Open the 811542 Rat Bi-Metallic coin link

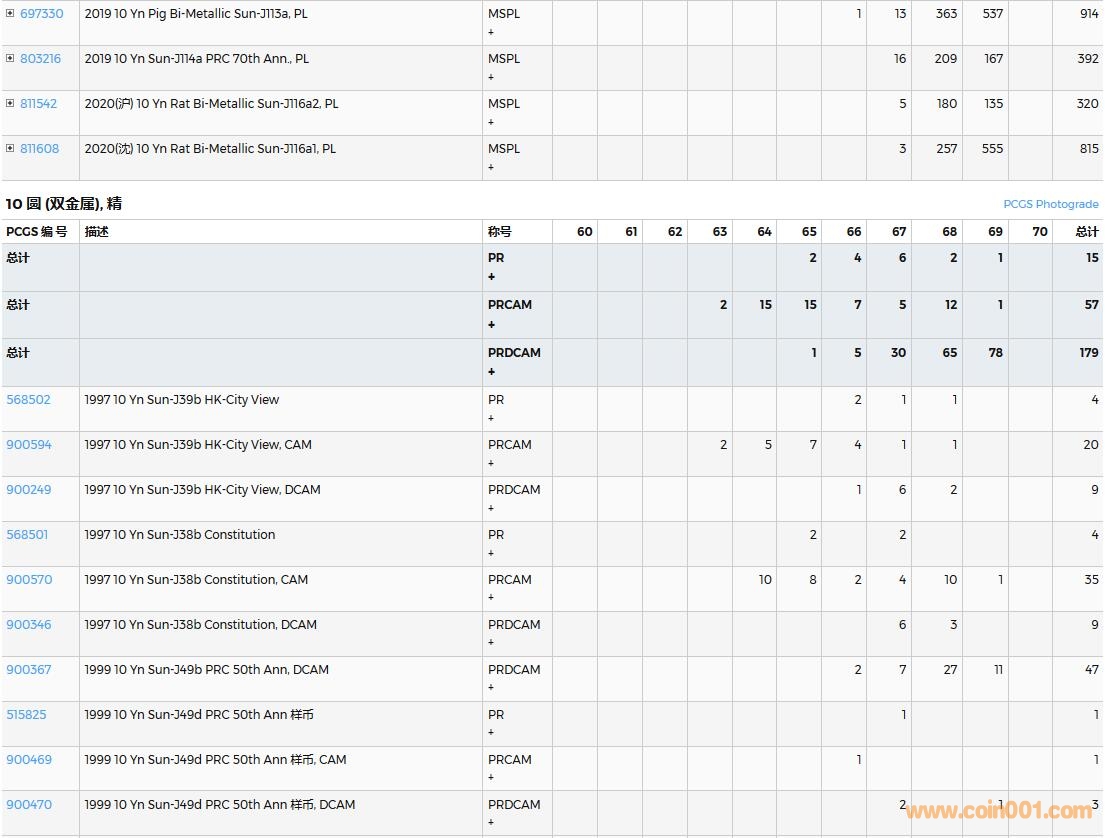[38, 104]
